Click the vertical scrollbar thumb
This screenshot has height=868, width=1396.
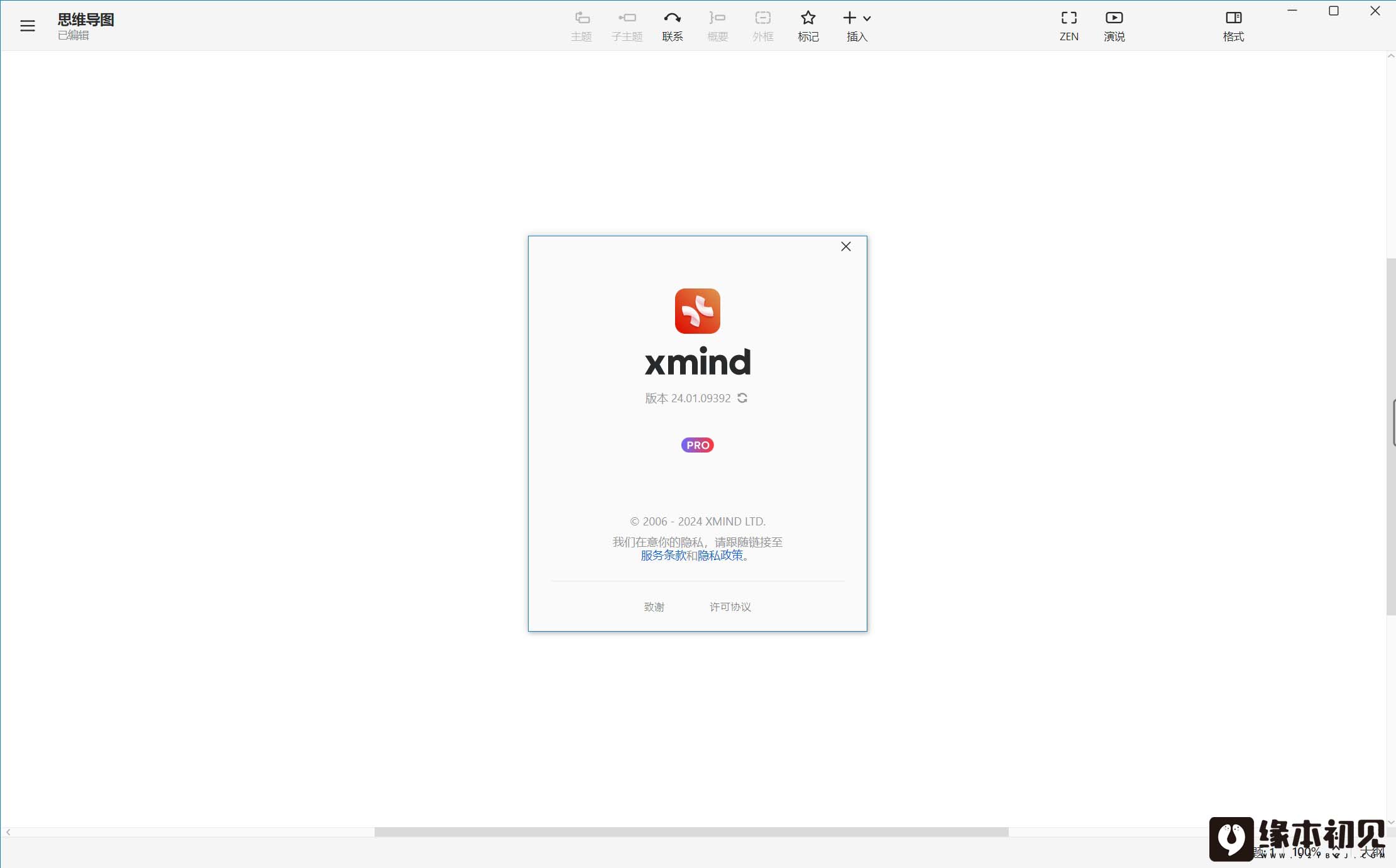click(x=1391, y=437)
